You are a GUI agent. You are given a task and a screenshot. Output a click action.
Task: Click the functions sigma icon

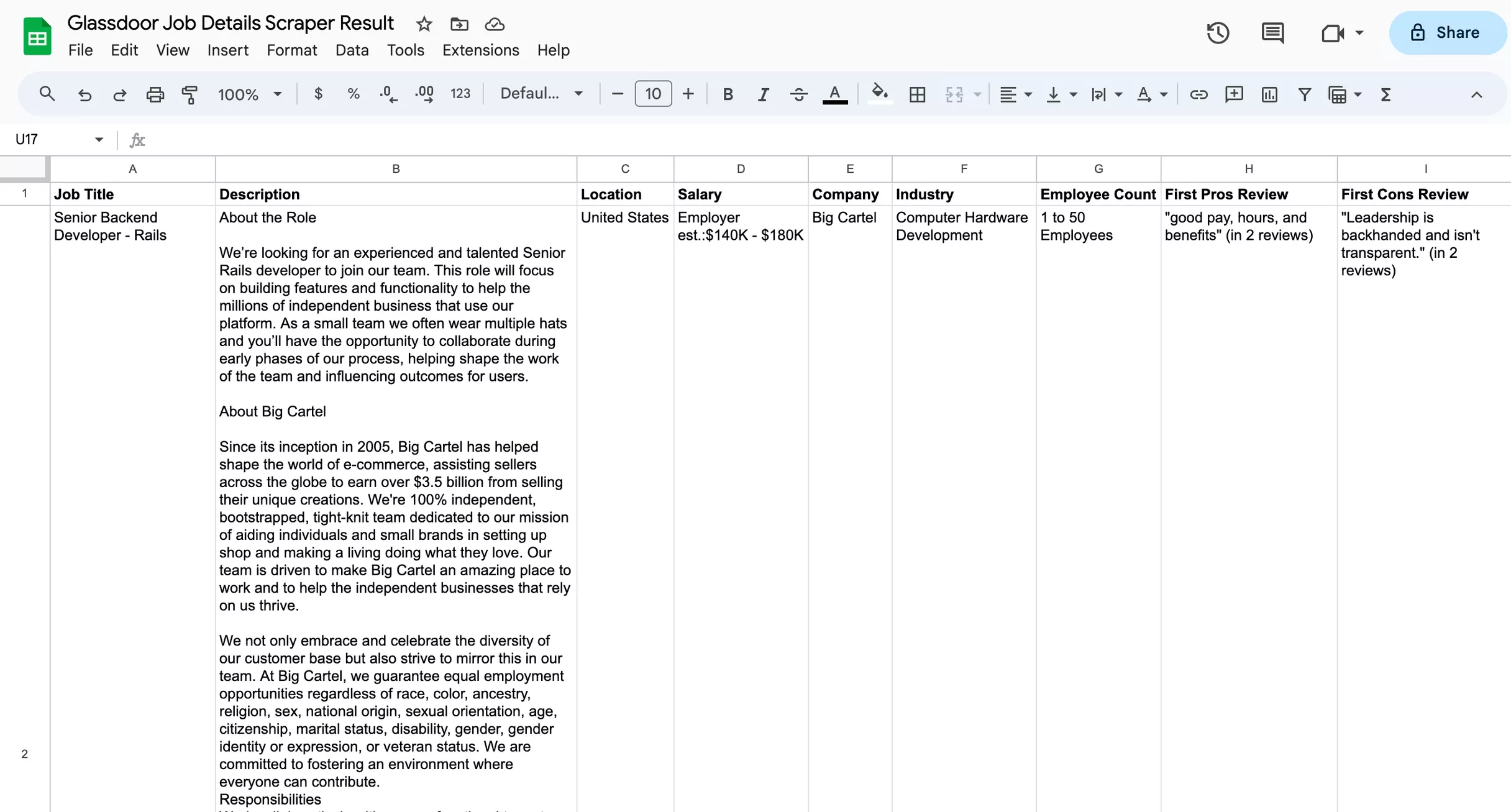1385,94
